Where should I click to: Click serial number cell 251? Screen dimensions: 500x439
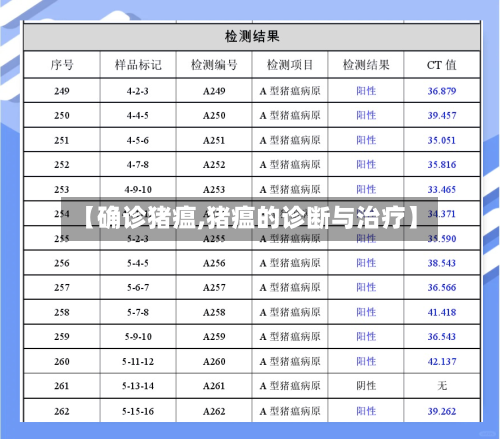[62, 140]
